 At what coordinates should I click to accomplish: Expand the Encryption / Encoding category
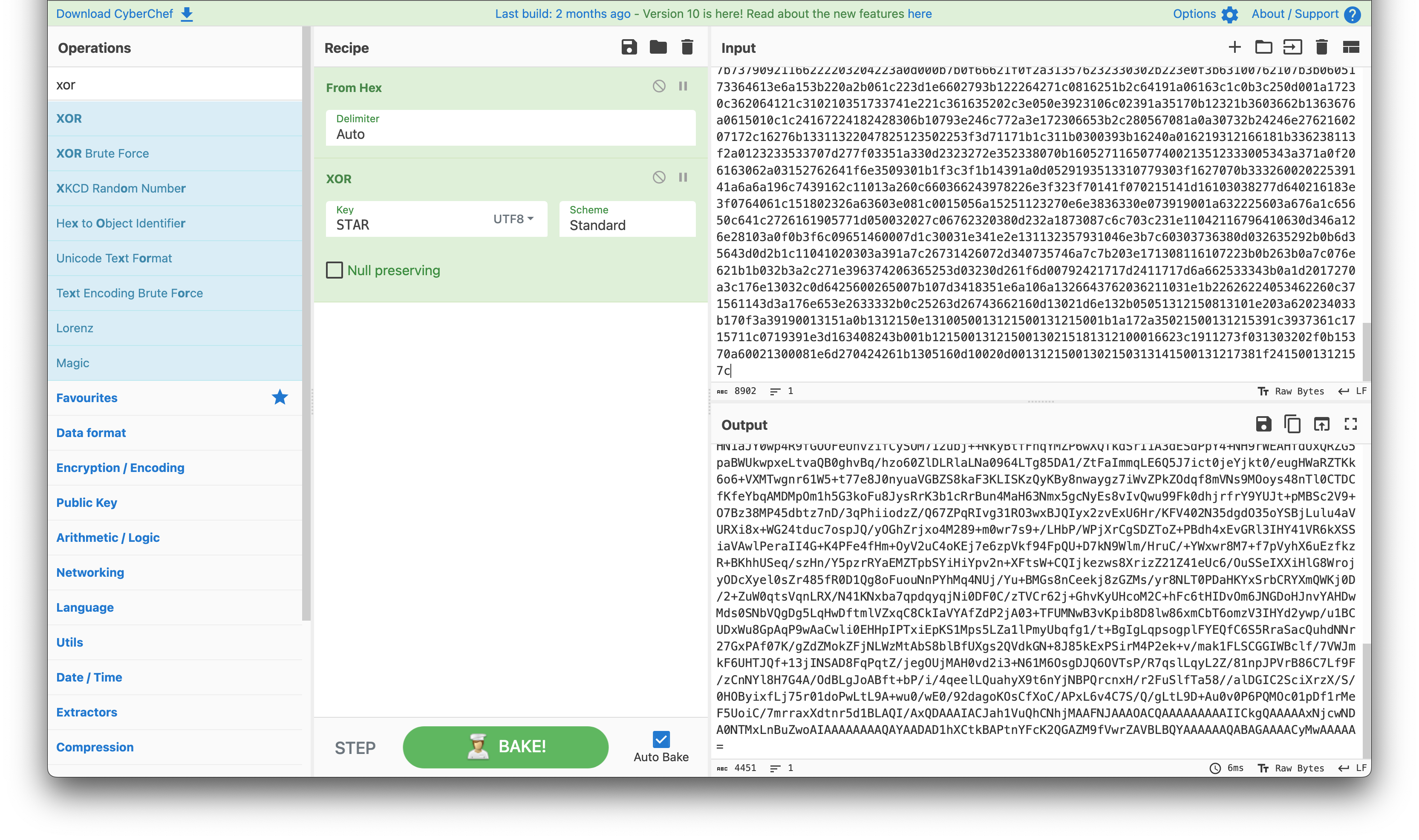coord(120,468)
